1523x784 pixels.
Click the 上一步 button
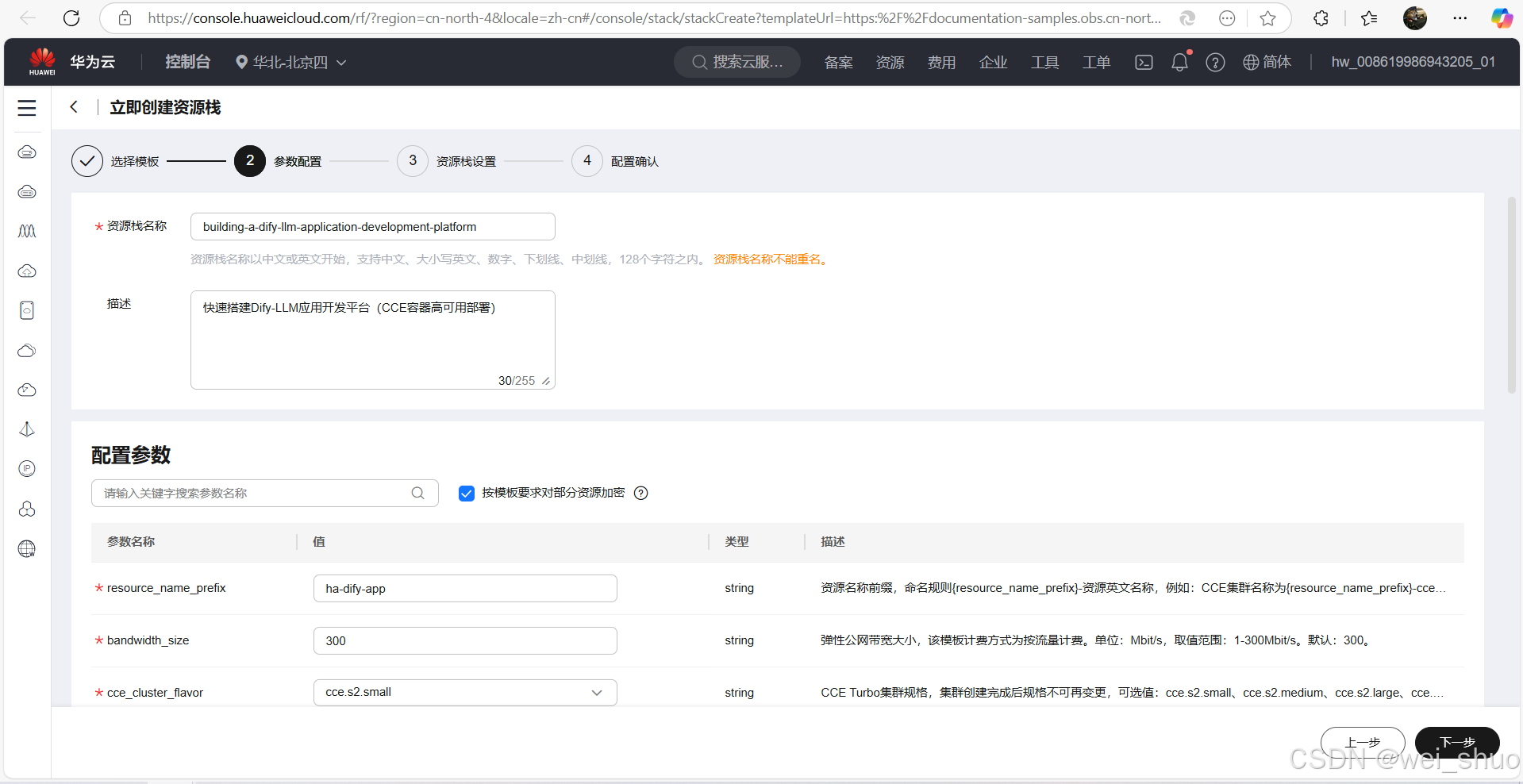(1362, 743)
